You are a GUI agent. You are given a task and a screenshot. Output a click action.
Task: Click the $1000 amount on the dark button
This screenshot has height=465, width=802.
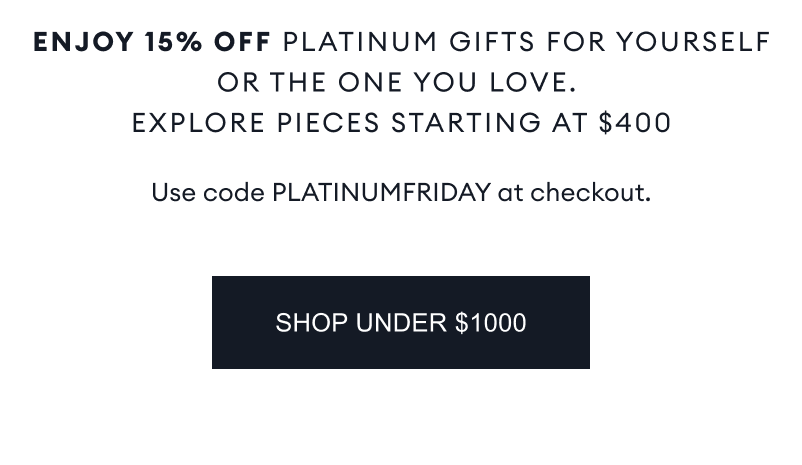coord(490,323)
